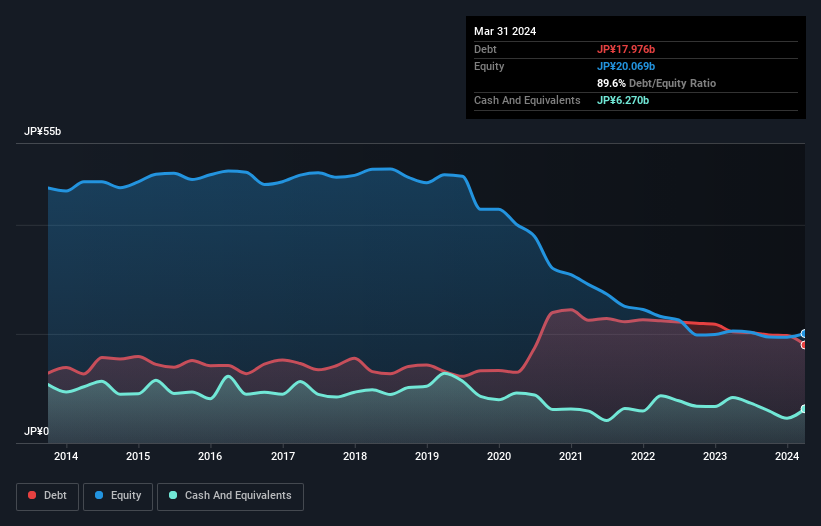The width and height of the screenshot is (821, 526).
Task: Click the JP¥6.270b cash value
Action: click(x=623, y=100)
